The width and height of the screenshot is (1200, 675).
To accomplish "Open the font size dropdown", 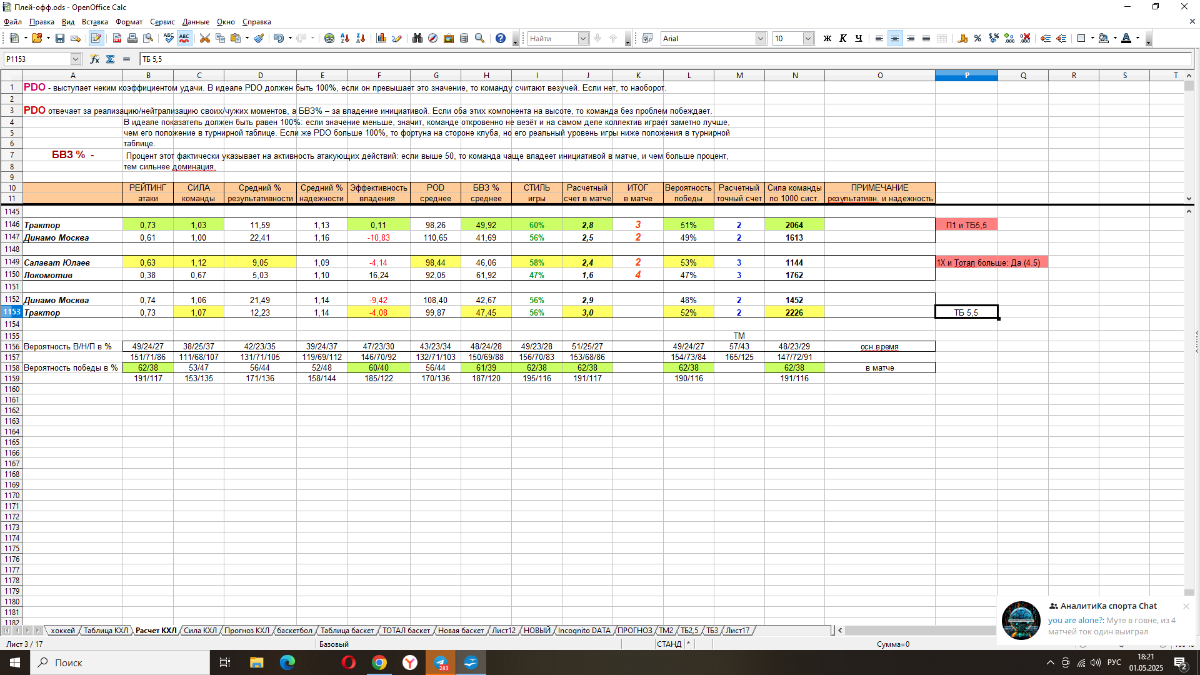I will (808, 38).
